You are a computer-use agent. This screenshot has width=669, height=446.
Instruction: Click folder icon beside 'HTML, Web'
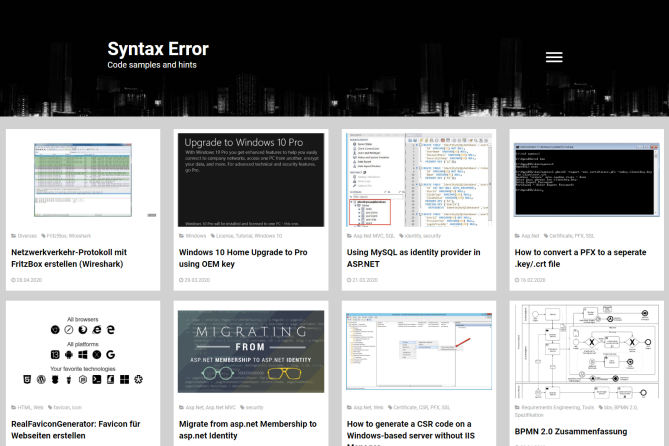click(14, 408)
